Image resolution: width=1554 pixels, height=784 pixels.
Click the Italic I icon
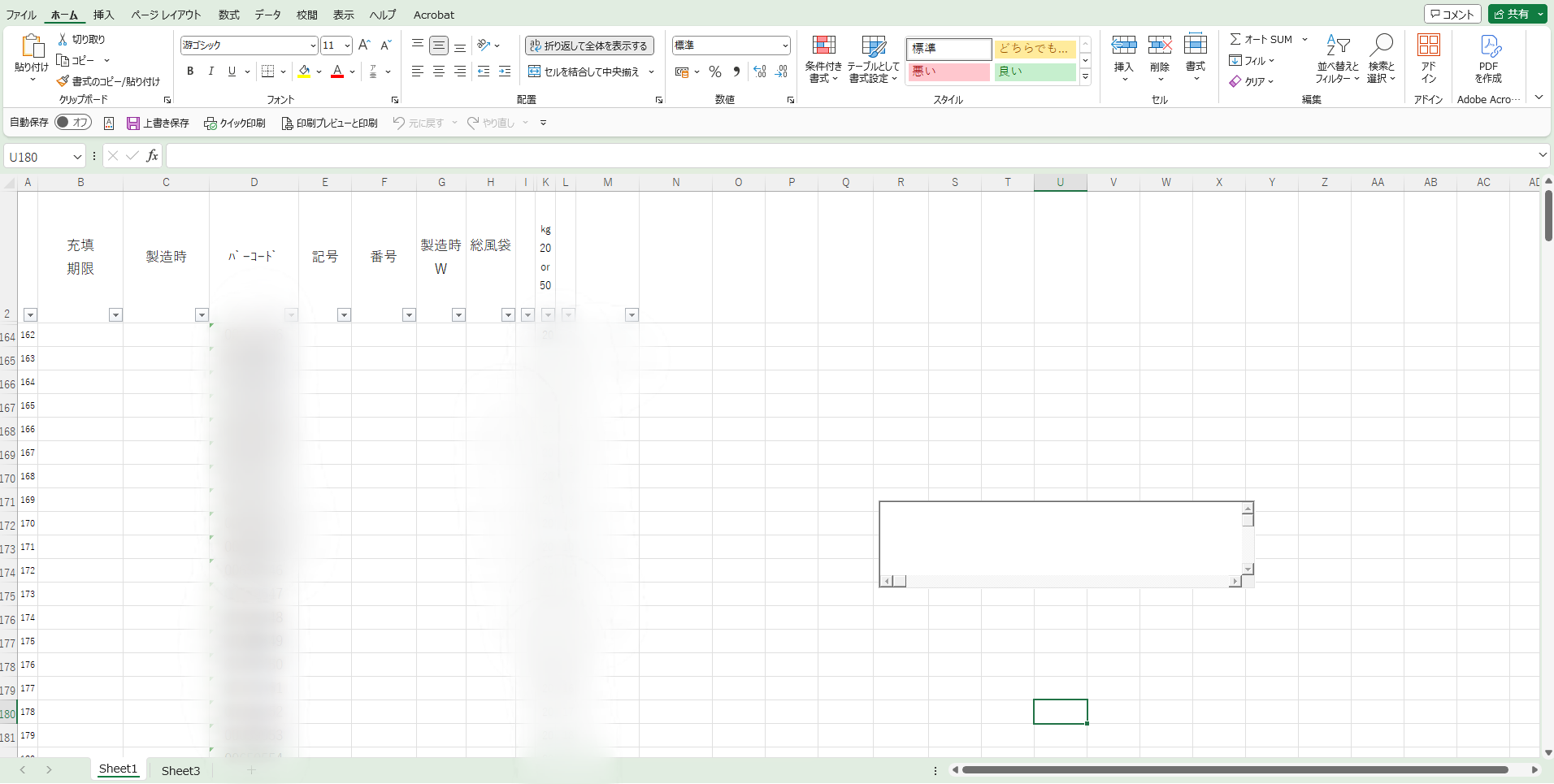tap(211, 71)
